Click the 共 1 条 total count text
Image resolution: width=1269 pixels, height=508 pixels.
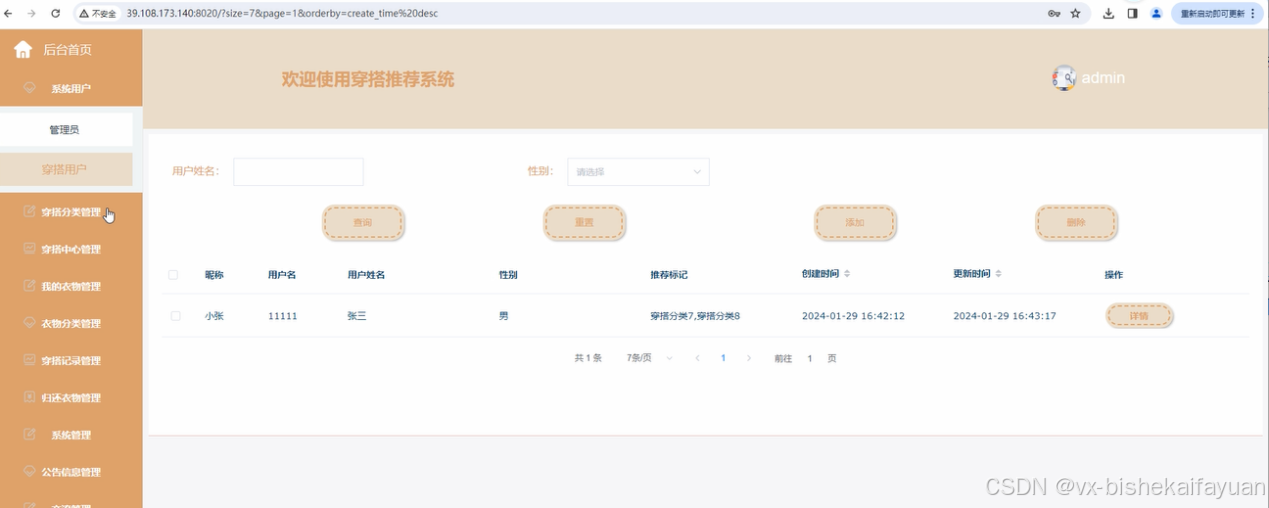[588, 358]
